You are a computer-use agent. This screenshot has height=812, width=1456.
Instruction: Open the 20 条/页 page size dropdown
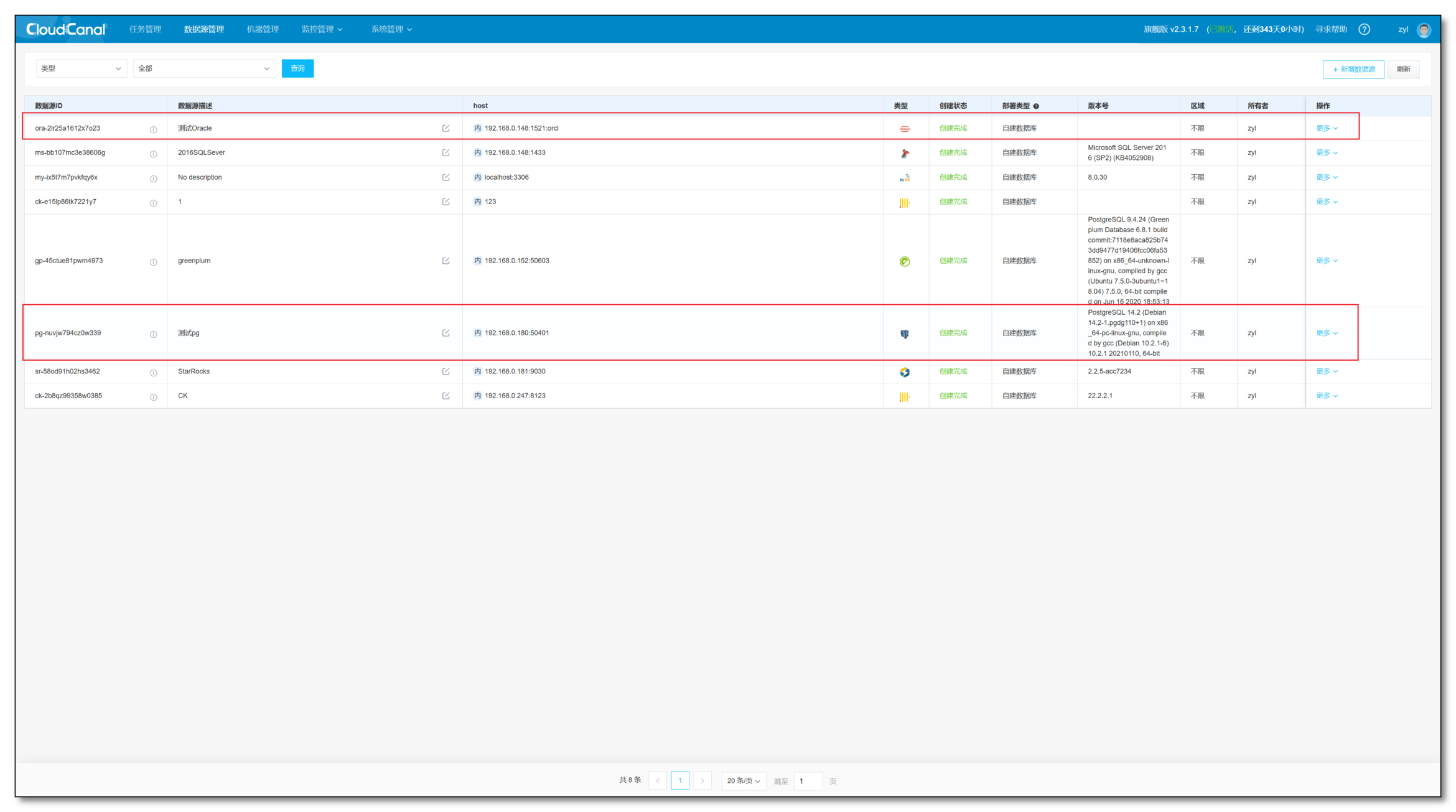coord(744,780)
